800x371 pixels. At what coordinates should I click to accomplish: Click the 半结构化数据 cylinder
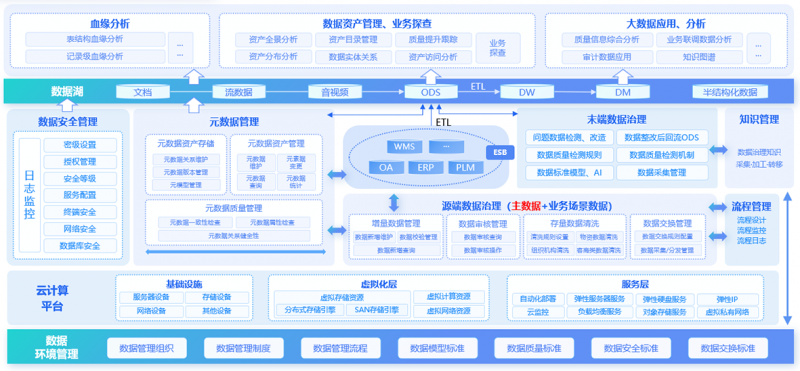731,92
